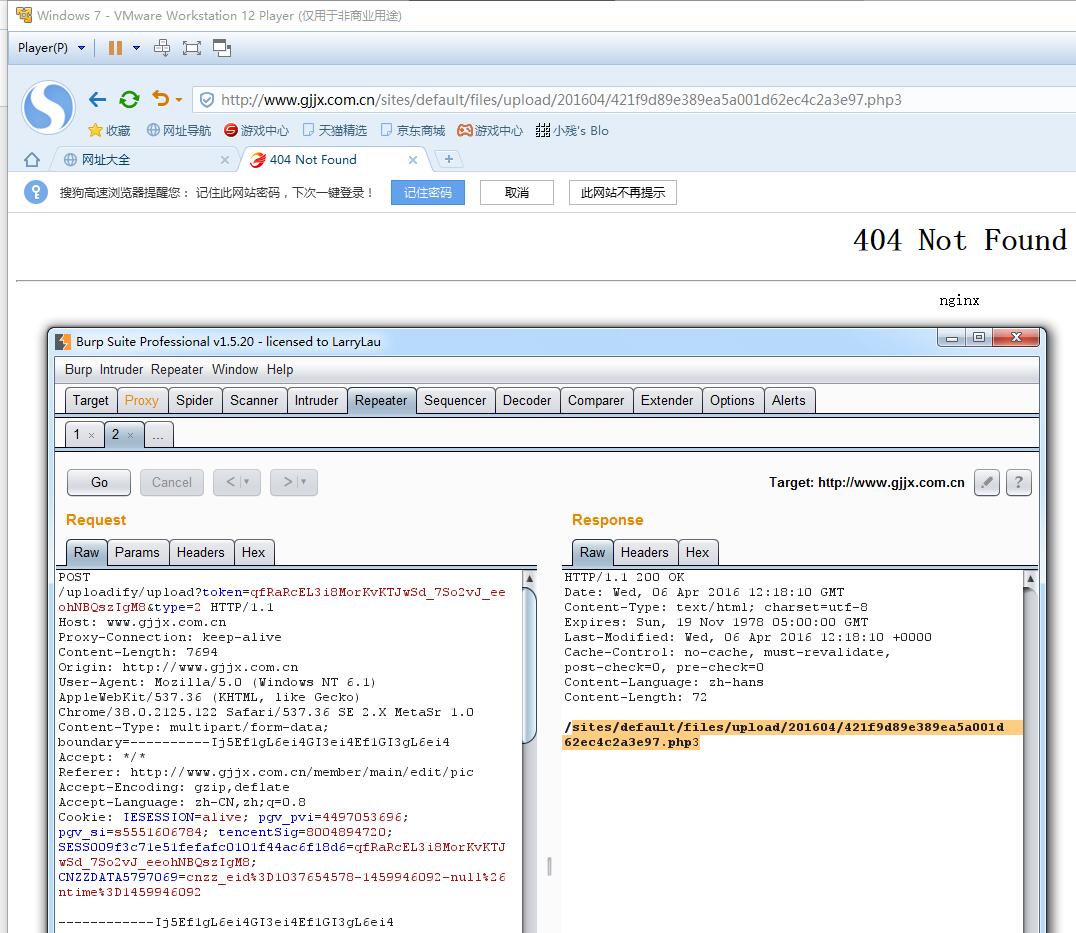Expand the arrow beside the undo icon
Screen dimensions: 1076x933
tap(179, 99)
